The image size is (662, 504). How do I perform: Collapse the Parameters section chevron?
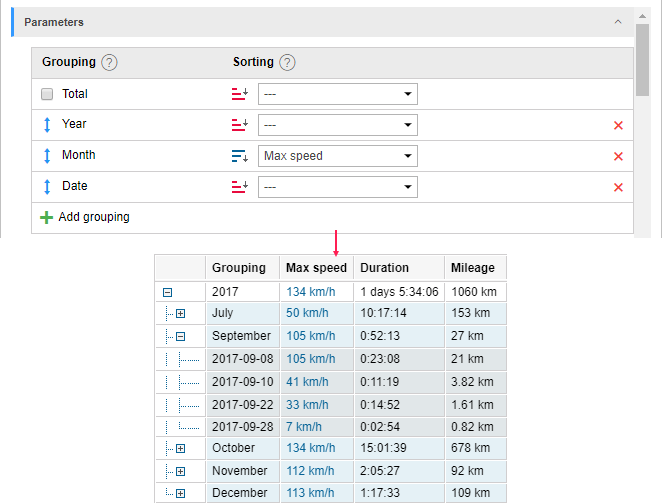pyautogui.click(x=618, y=21)
